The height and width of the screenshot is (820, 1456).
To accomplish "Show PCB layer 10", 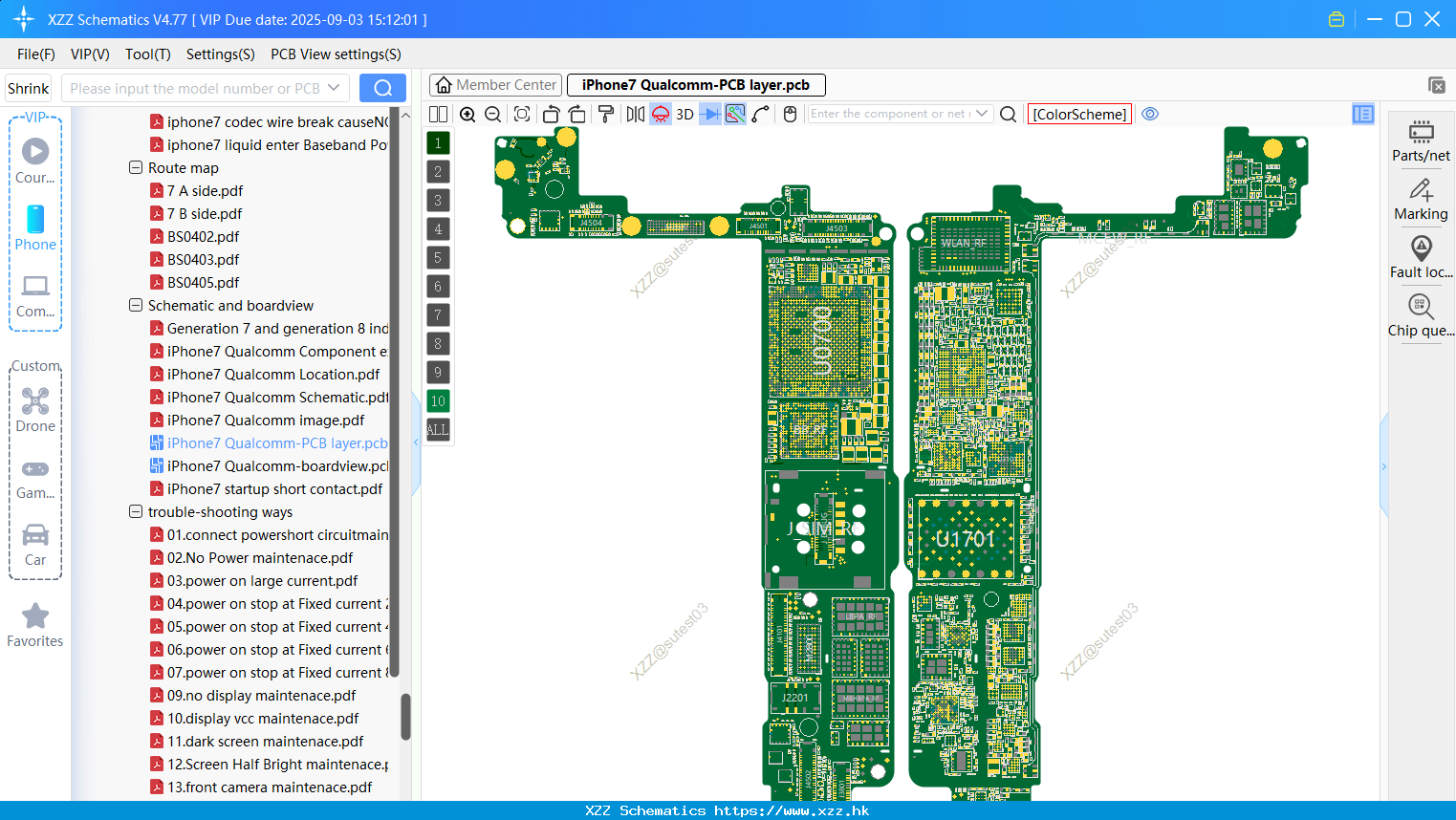I will (x=438, y=400).
